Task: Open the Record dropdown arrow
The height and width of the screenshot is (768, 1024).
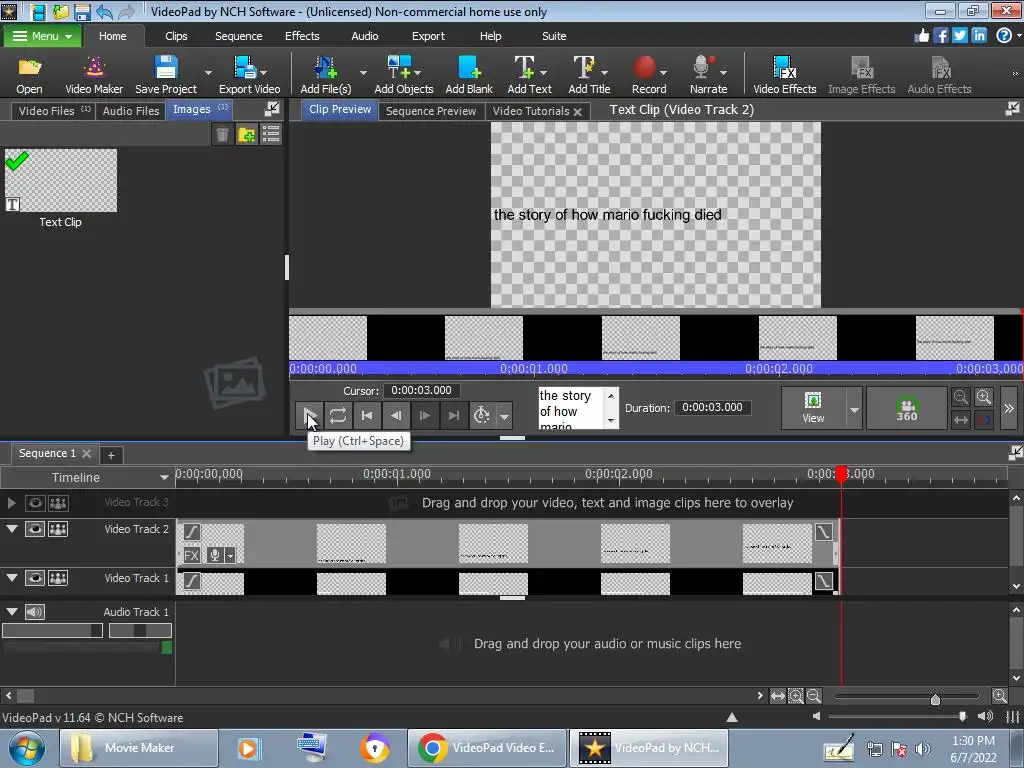Action: [x=664, y=72]
